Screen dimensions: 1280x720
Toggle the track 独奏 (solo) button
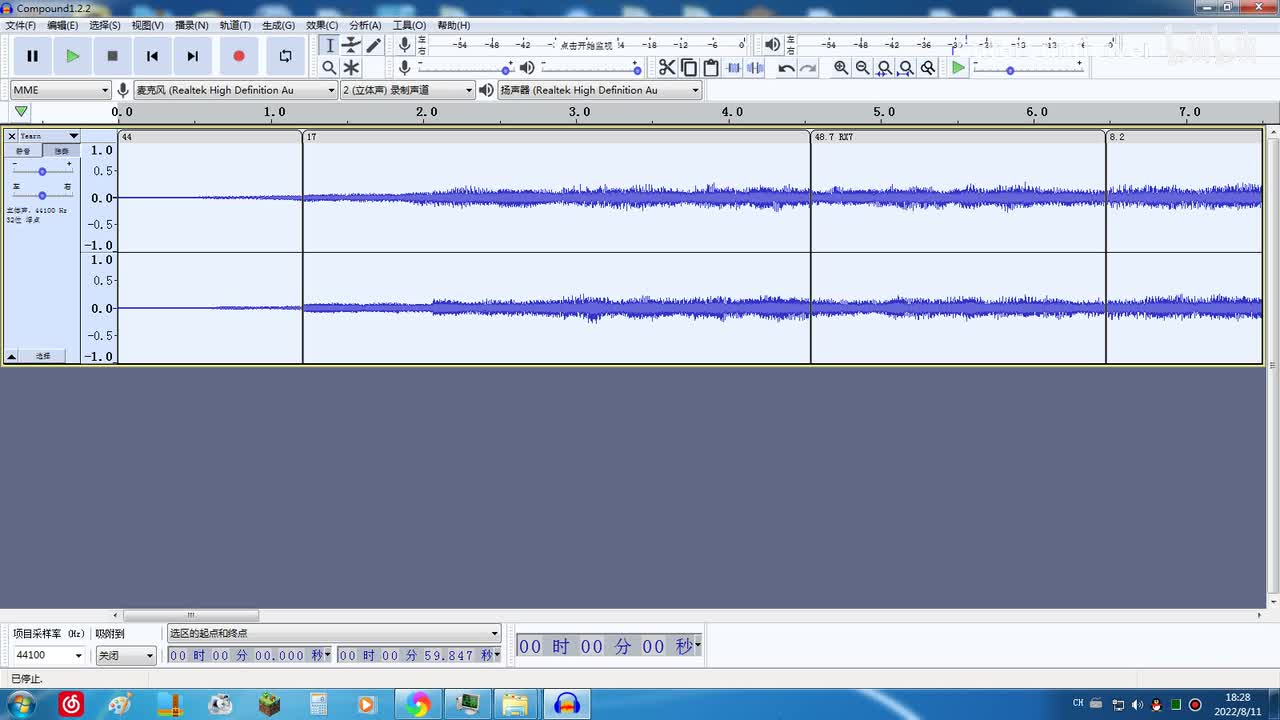[x=61, y=151]
